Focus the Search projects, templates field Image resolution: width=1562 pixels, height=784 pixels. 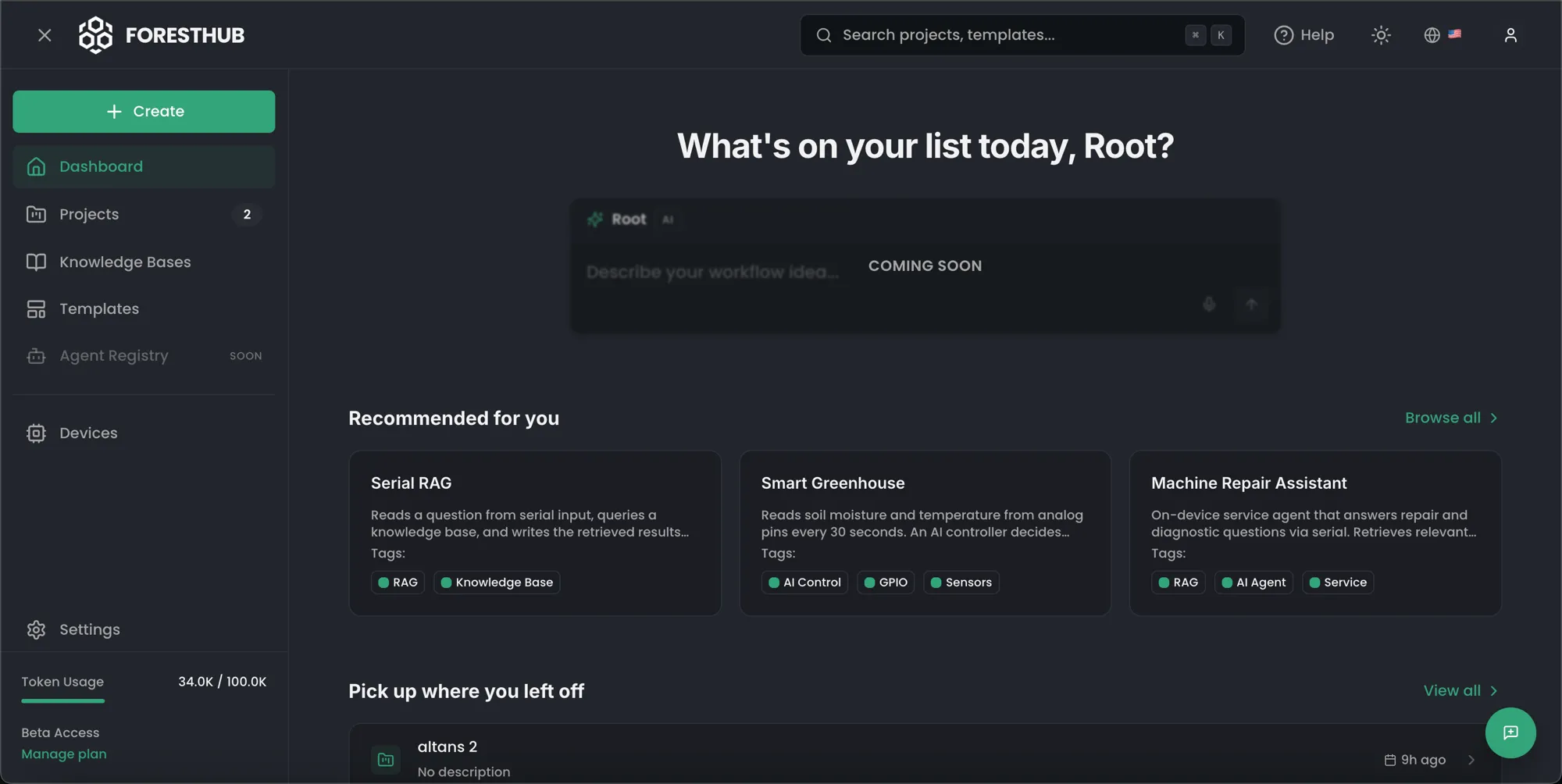[1007, 35]
